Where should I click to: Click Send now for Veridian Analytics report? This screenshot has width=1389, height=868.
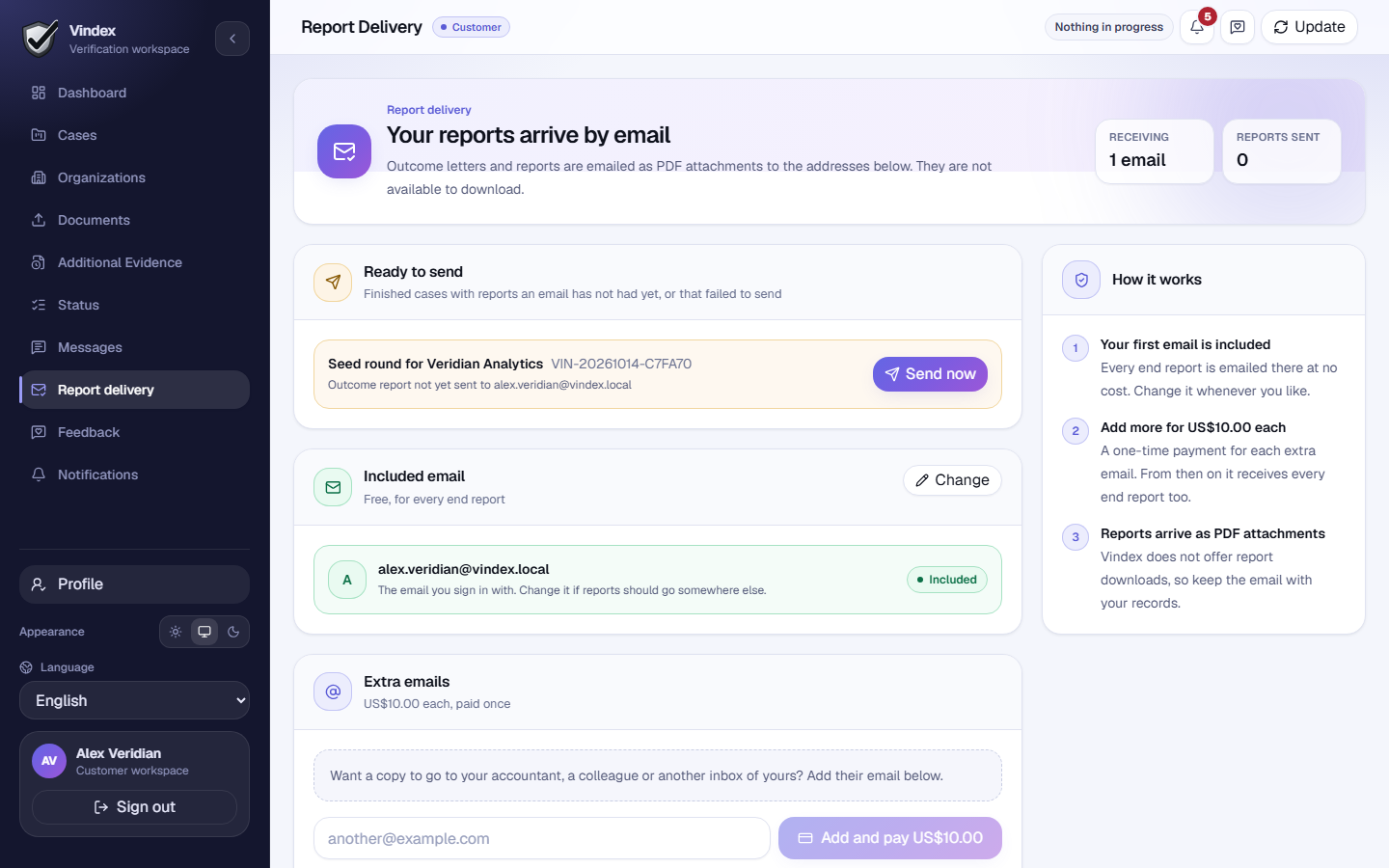(930, 374)
